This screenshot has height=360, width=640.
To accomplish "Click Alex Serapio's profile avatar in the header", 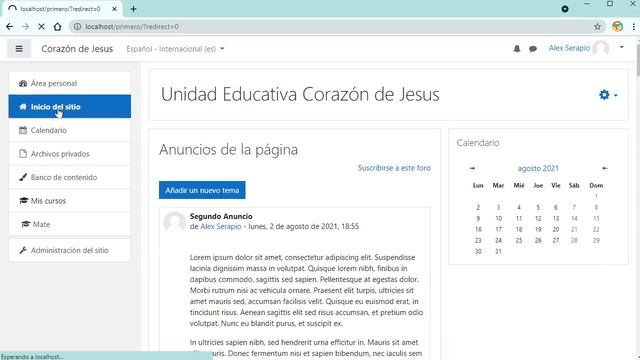I will (601, 48).
